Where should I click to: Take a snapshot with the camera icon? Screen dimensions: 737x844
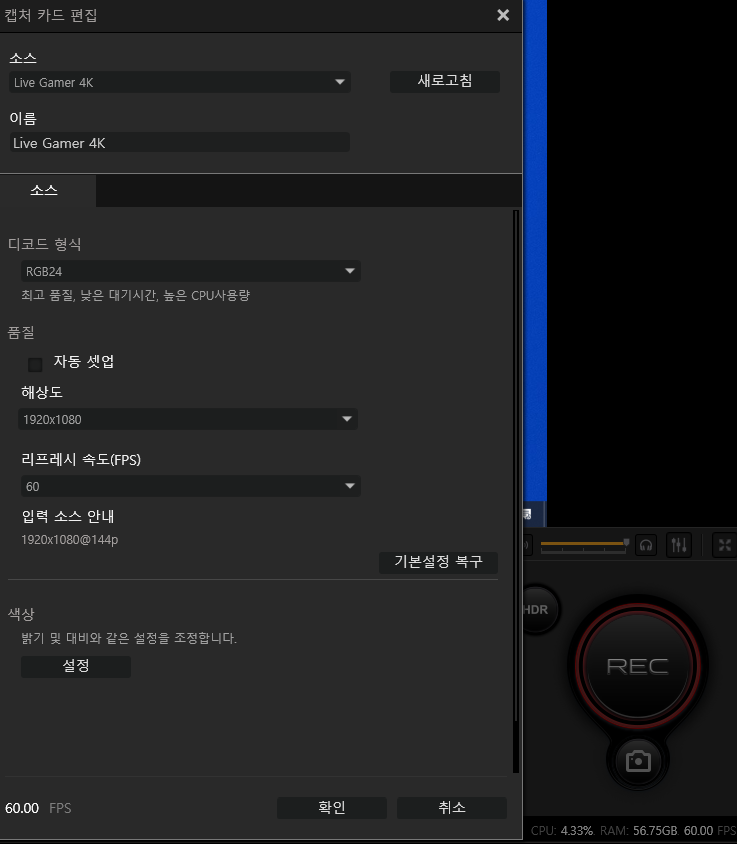point(638,761)
